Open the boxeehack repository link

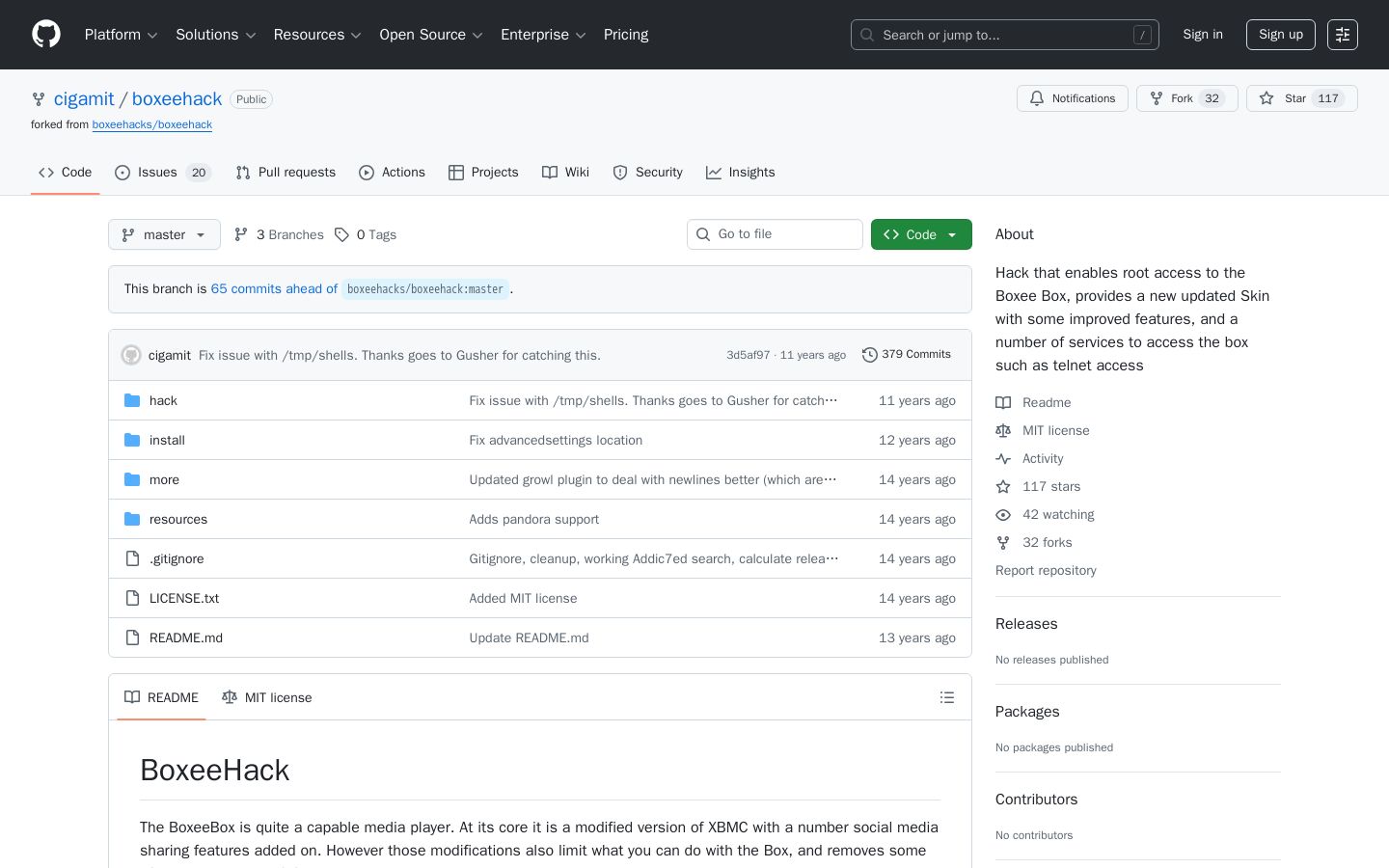177,99
